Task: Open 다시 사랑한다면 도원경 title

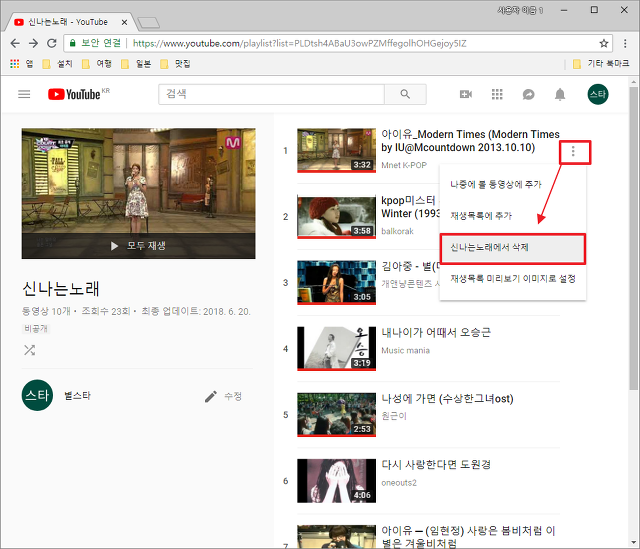Action: point(436,465)
